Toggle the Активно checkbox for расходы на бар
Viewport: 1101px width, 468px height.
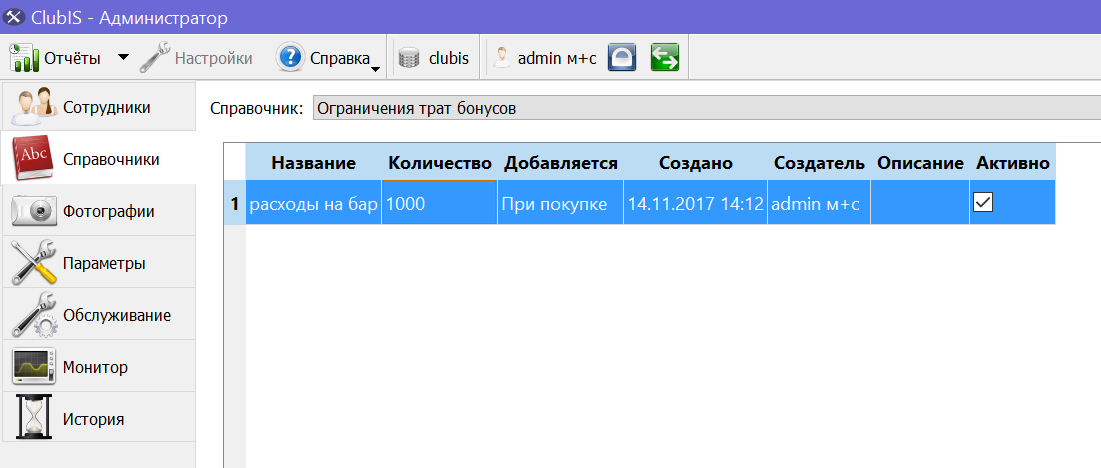coord(982,203)
